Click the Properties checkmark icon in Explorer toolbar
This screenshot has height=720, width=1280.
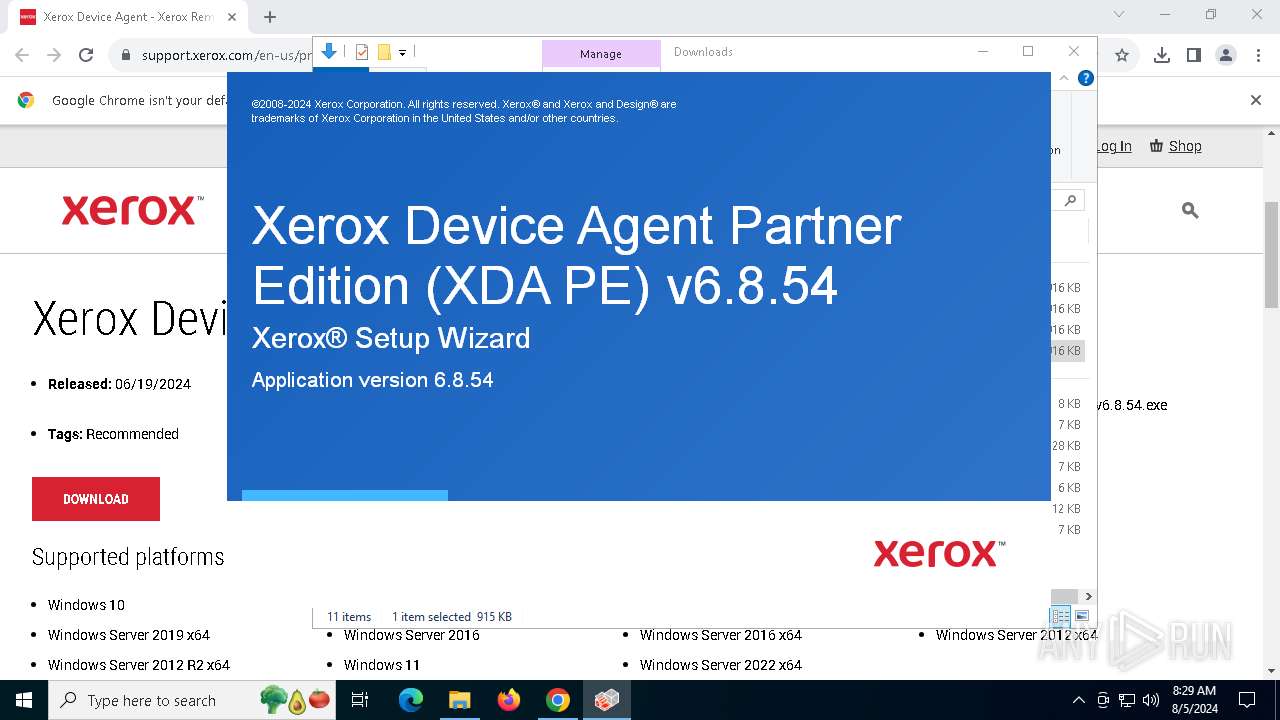pyautogui.click(x=362, y=52)
